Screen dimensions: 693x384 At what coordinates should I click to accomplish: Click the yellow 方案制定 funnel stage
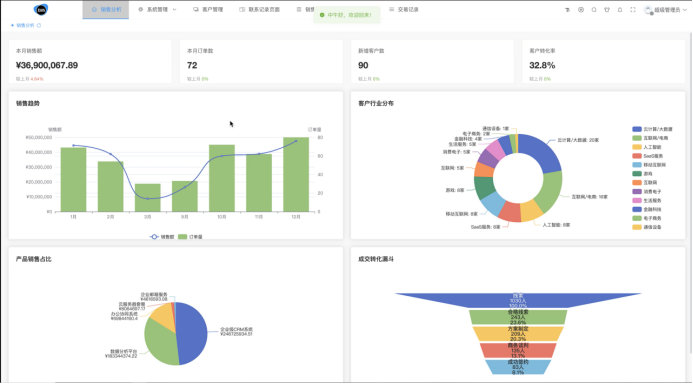coord(518,334)
